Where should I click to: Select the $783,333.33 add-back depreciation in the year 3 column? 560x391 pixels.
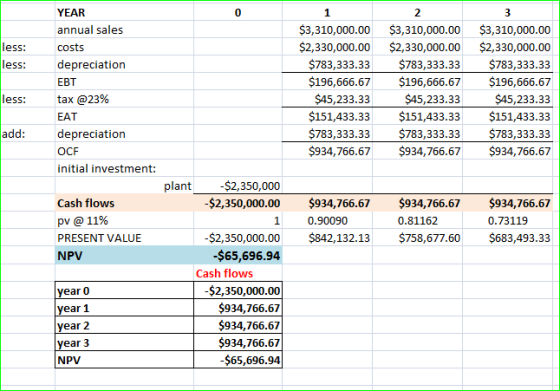click(508, 134)
